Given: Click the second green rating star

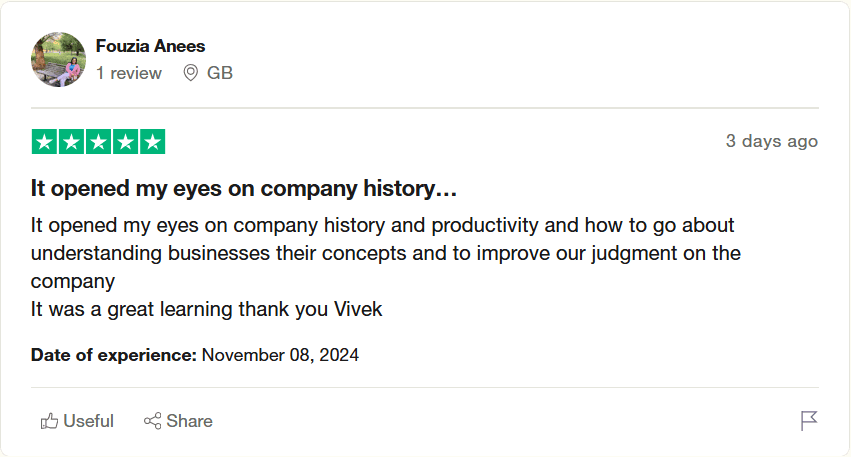Looking at the screenshot, I should click(71, 142).
